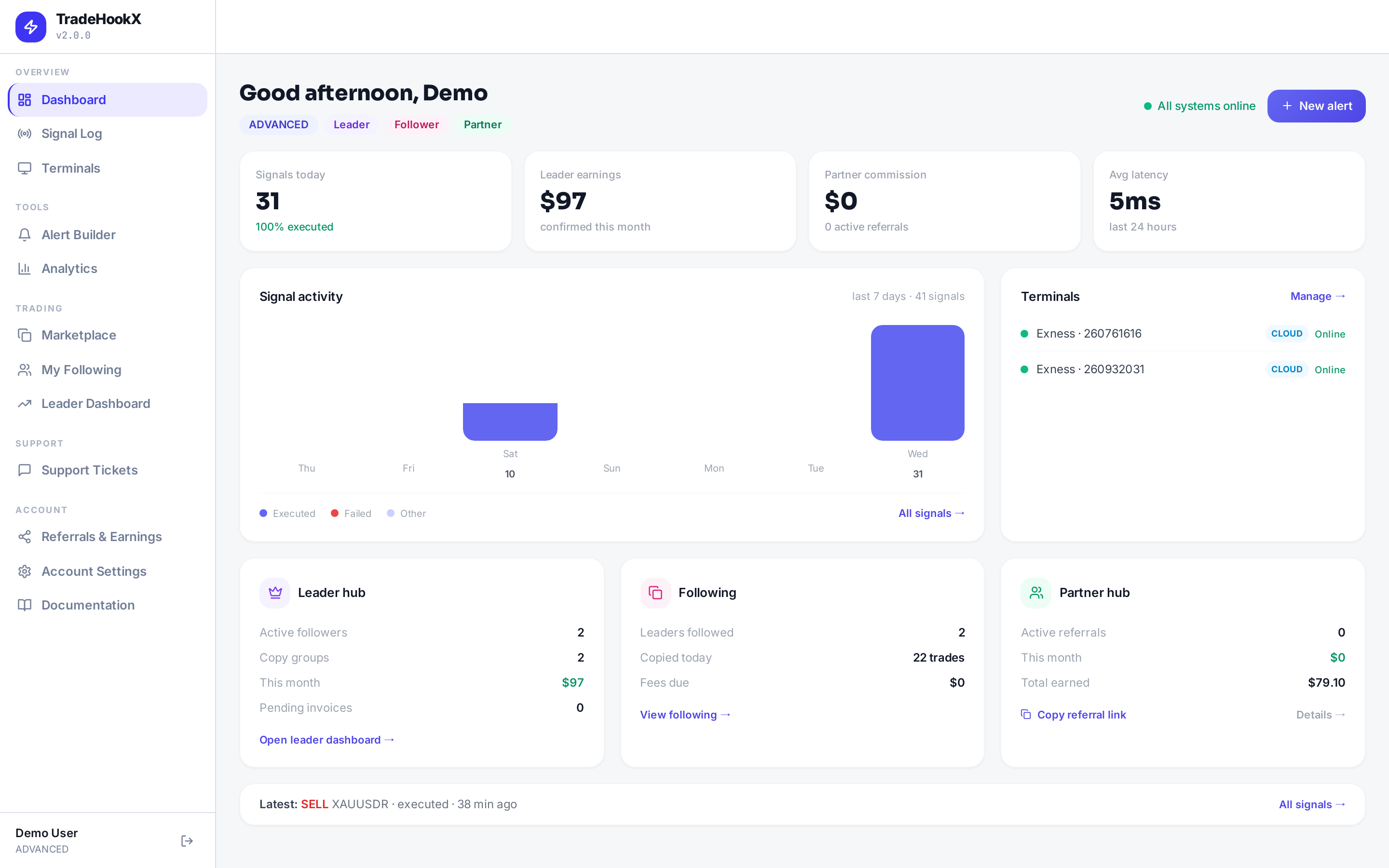The height and width of the screenshot is (868, 1389).
Task: Click the Signals today card
Action: (375, 202)
